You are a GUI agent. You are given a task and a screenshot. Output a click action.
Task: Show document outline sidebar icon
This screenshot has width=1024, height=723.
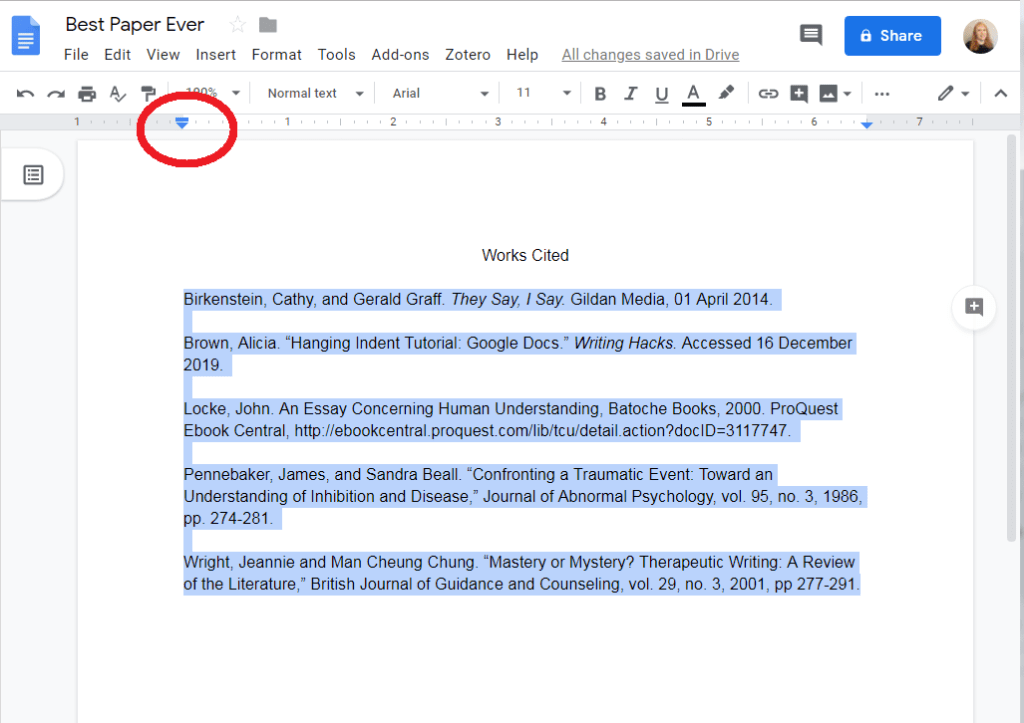[33, 175]
